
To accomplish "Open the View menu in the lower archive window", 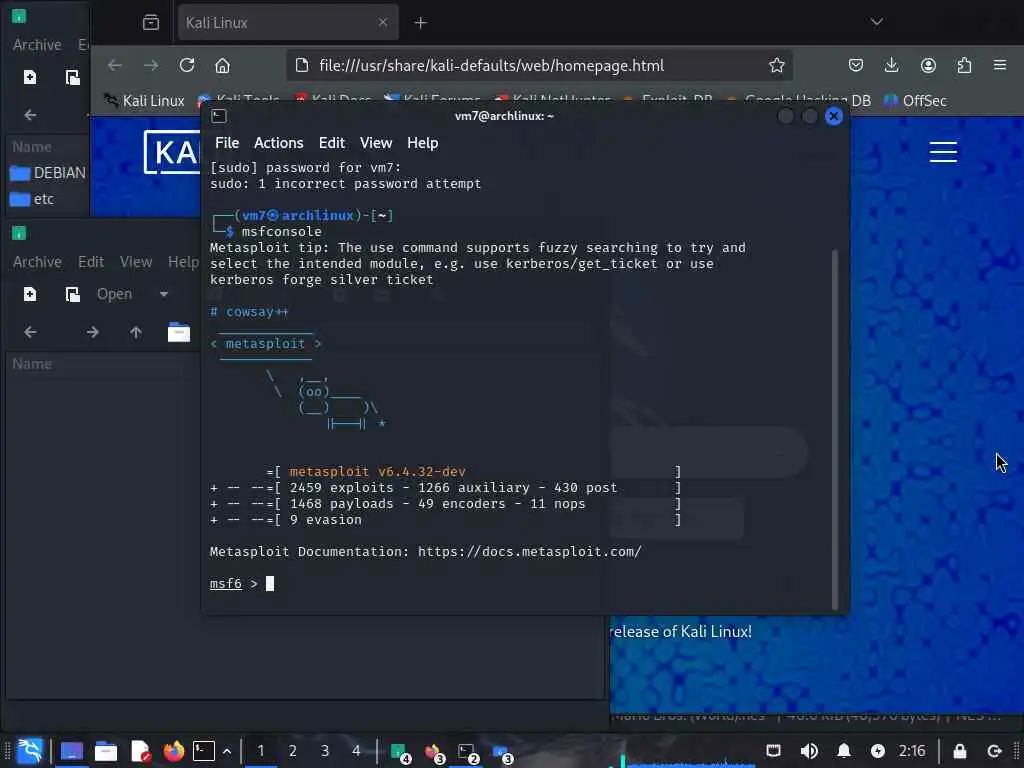I will [x=136, y=262].
